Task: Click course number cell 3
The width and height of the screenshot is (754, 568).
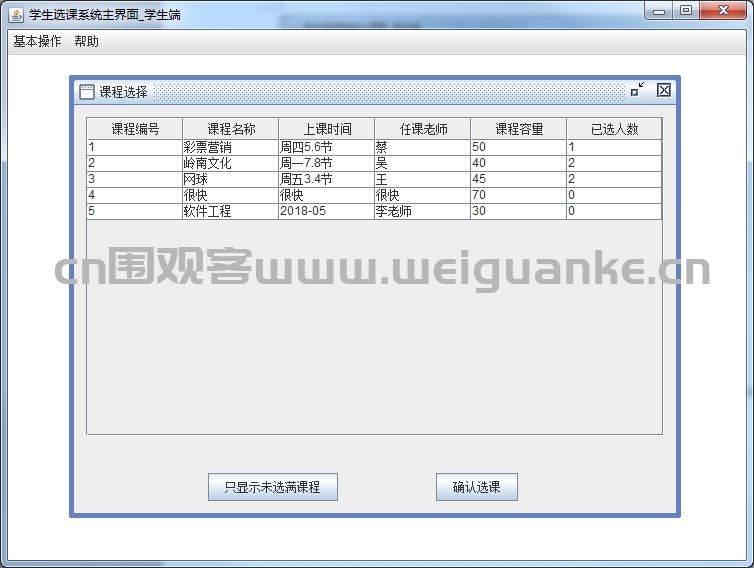Action: (135, 179)
